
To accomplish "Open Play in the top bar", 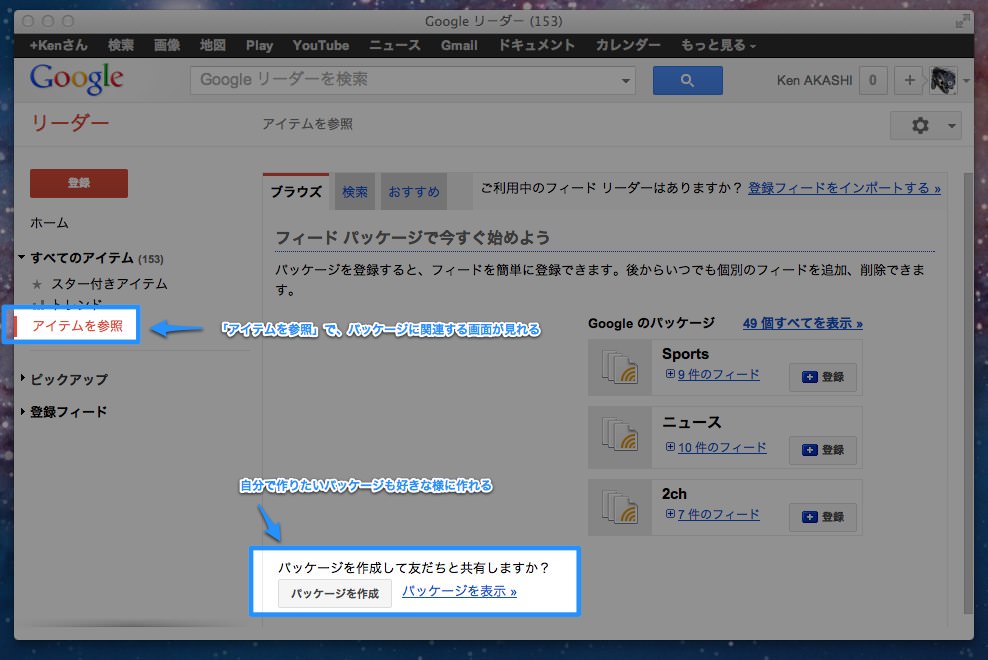I will (x=260, y=45).
